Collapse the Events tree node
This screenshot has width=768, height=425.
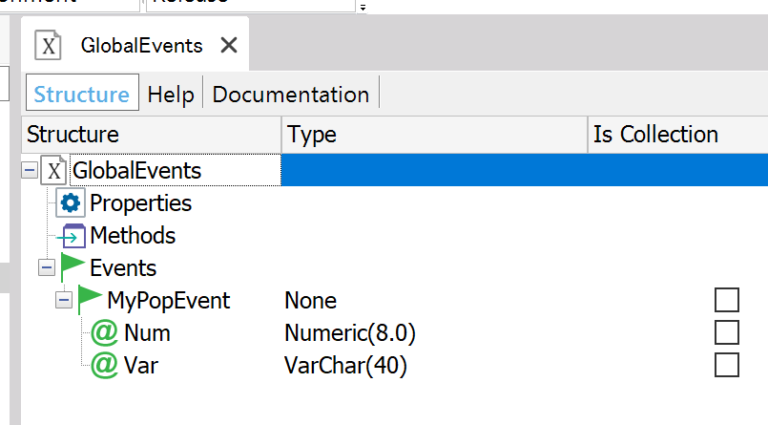[46, 268]
